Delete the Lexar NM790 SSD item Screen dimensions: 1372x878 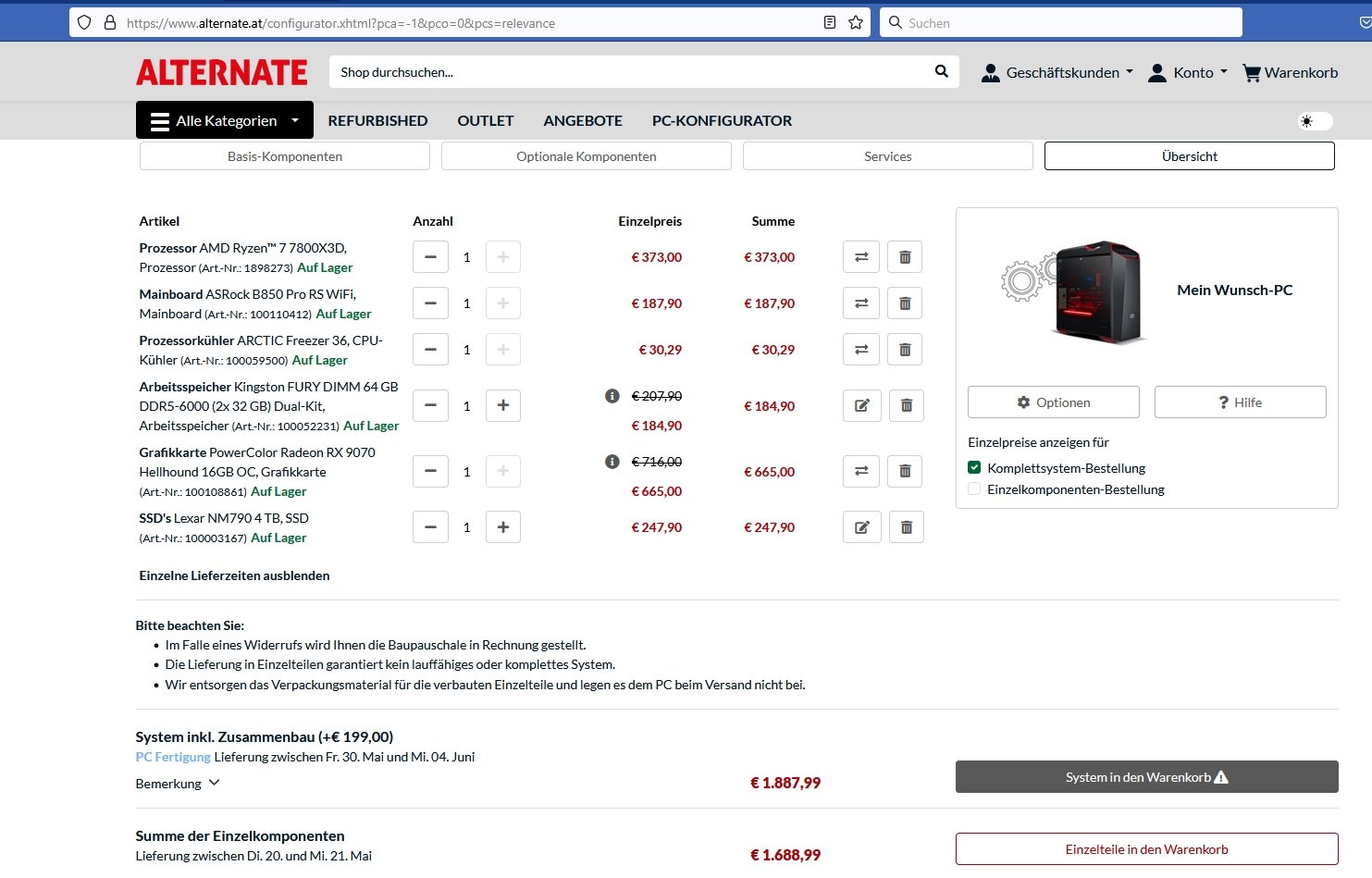coord(907,527)
